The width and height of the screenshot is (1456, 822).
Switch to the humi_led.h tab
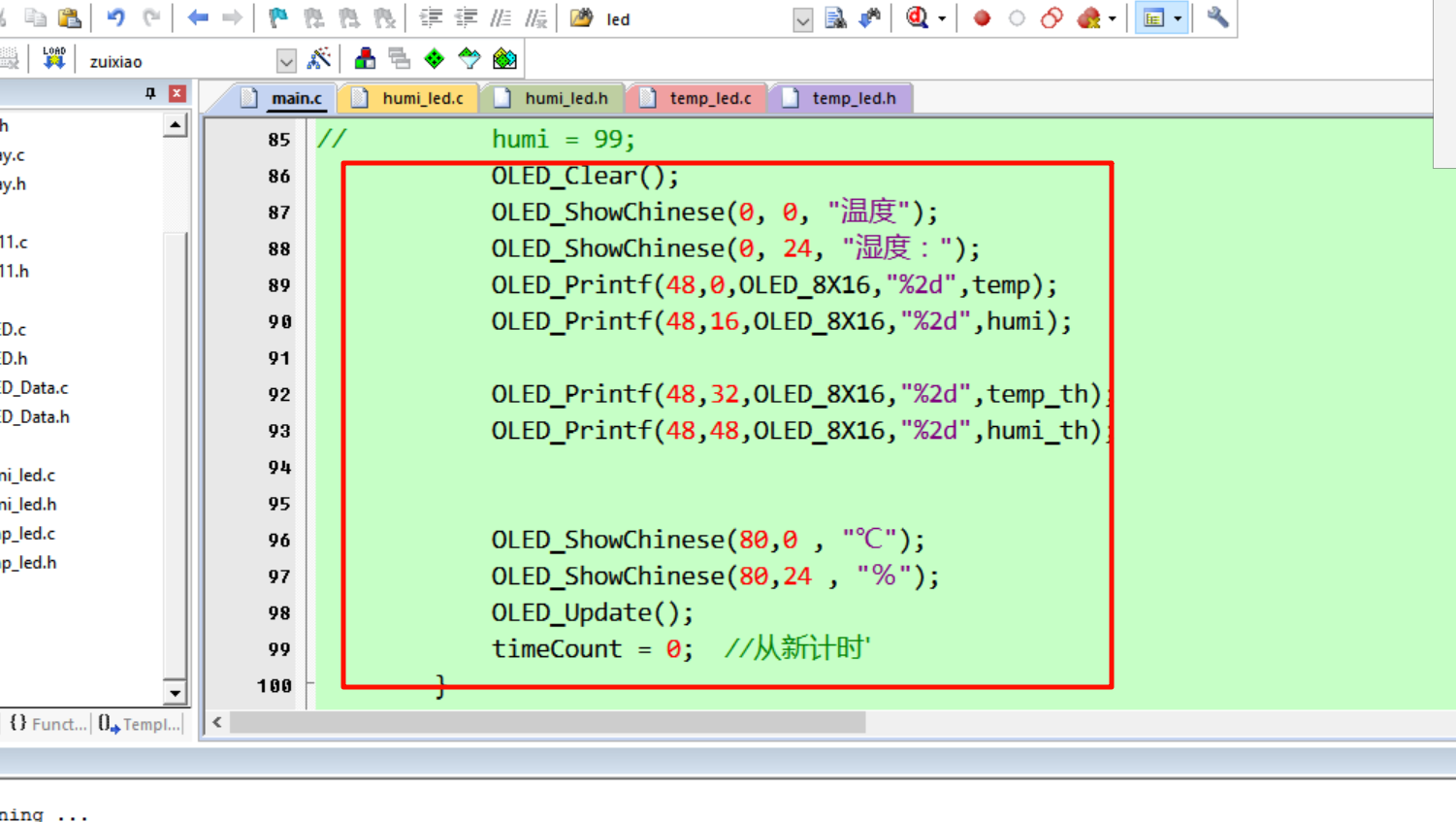[555, 98]
